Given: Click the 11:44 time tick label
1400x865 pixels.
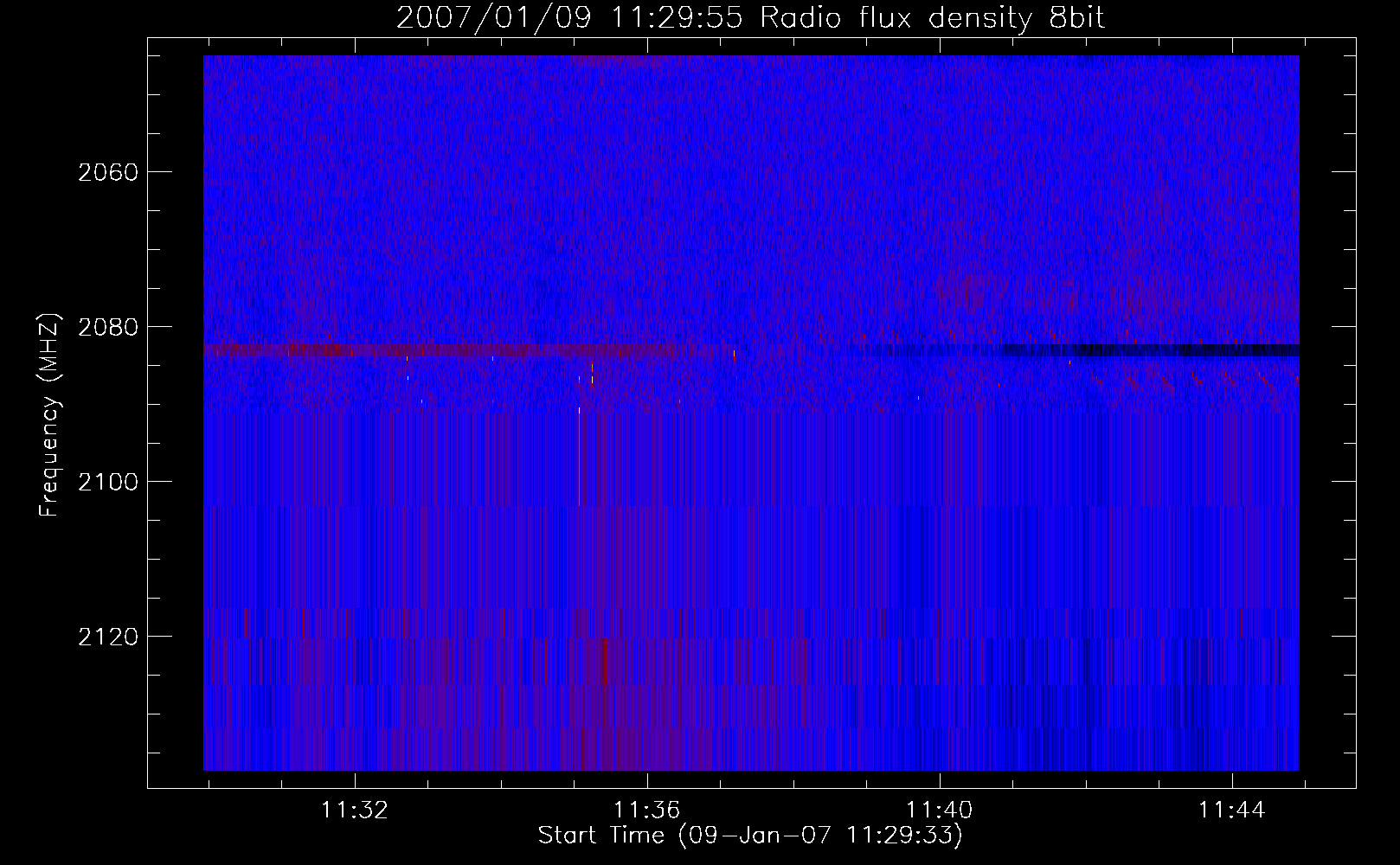Looking at the screenshot, I should pyautogui.click(x=1232, y=811).
